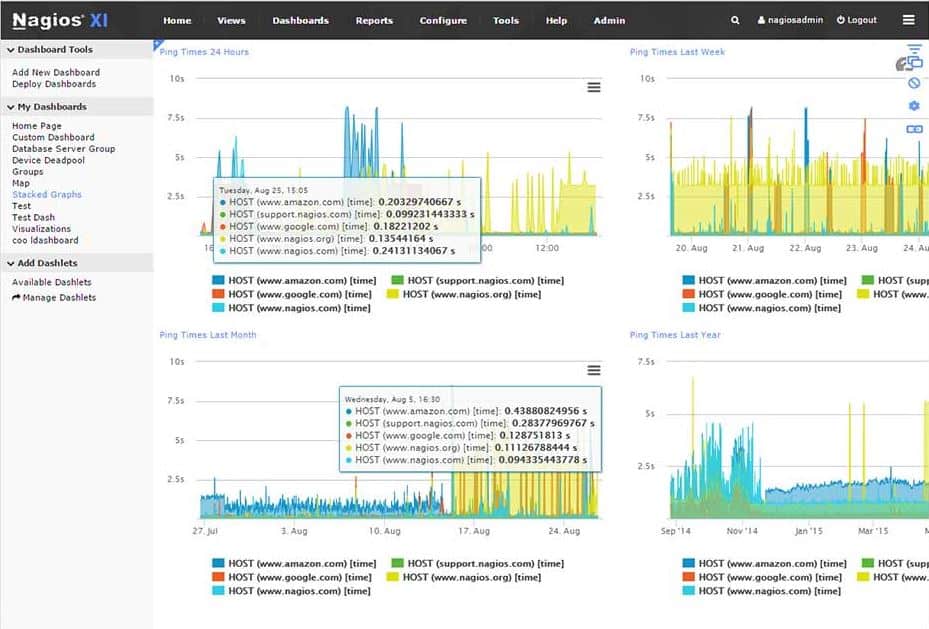This screenshot has width=929, height=629.
Task: Click cyan www.nagios.com swatch in Last Year legend
Action: pyautogui.click(x=688, y=591)
